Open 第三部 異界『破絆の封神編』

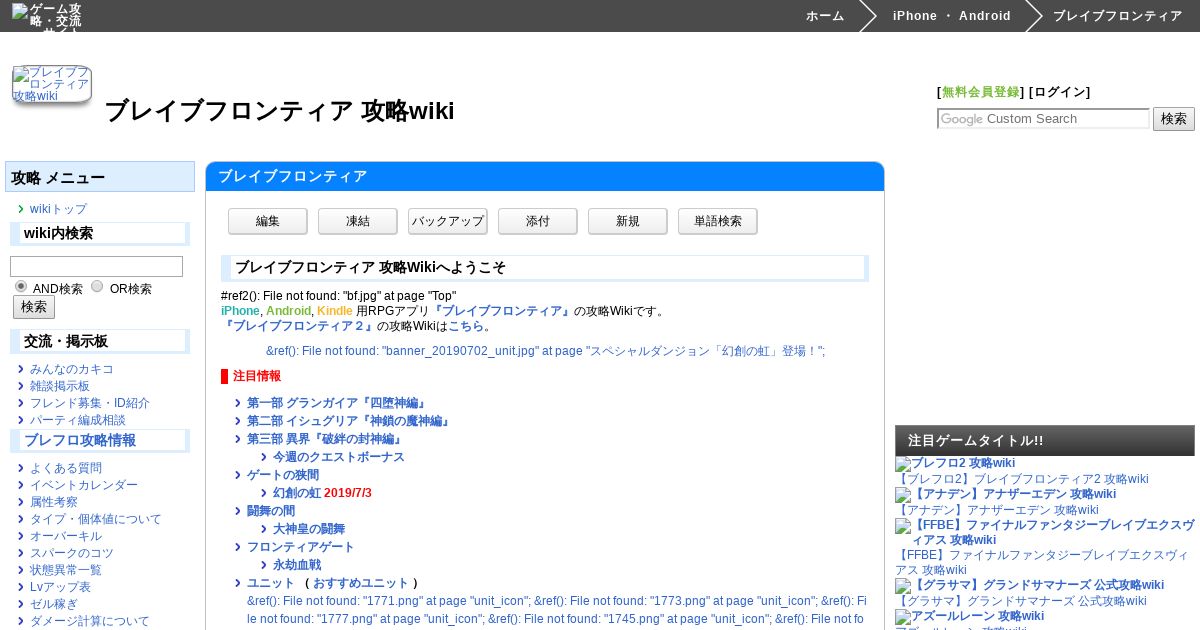(x=326, y=439)
